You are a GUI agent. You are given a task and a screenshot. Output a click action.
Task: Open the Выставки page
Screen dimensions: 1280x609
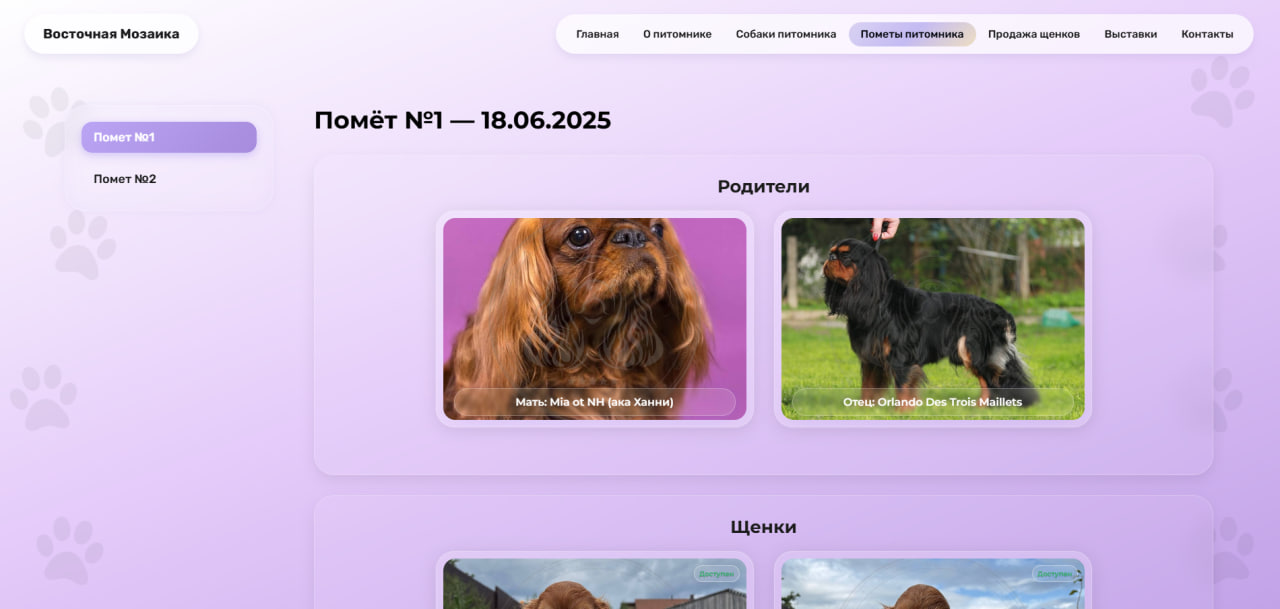click(x=1130, y=34)
